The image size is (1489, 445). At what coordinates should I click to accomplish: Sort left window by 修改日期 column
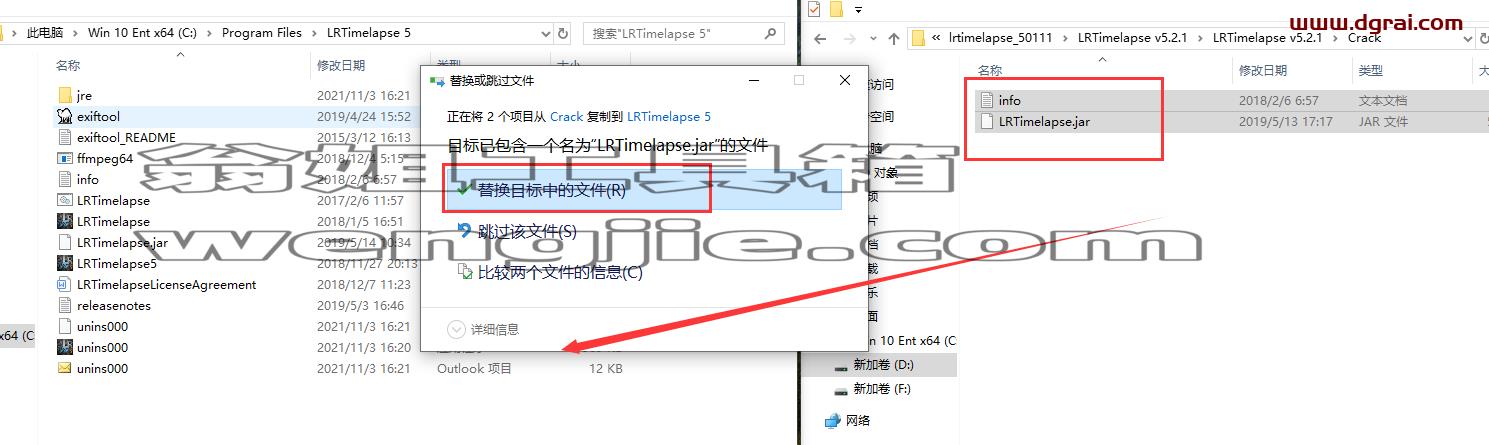click(343, 65)
